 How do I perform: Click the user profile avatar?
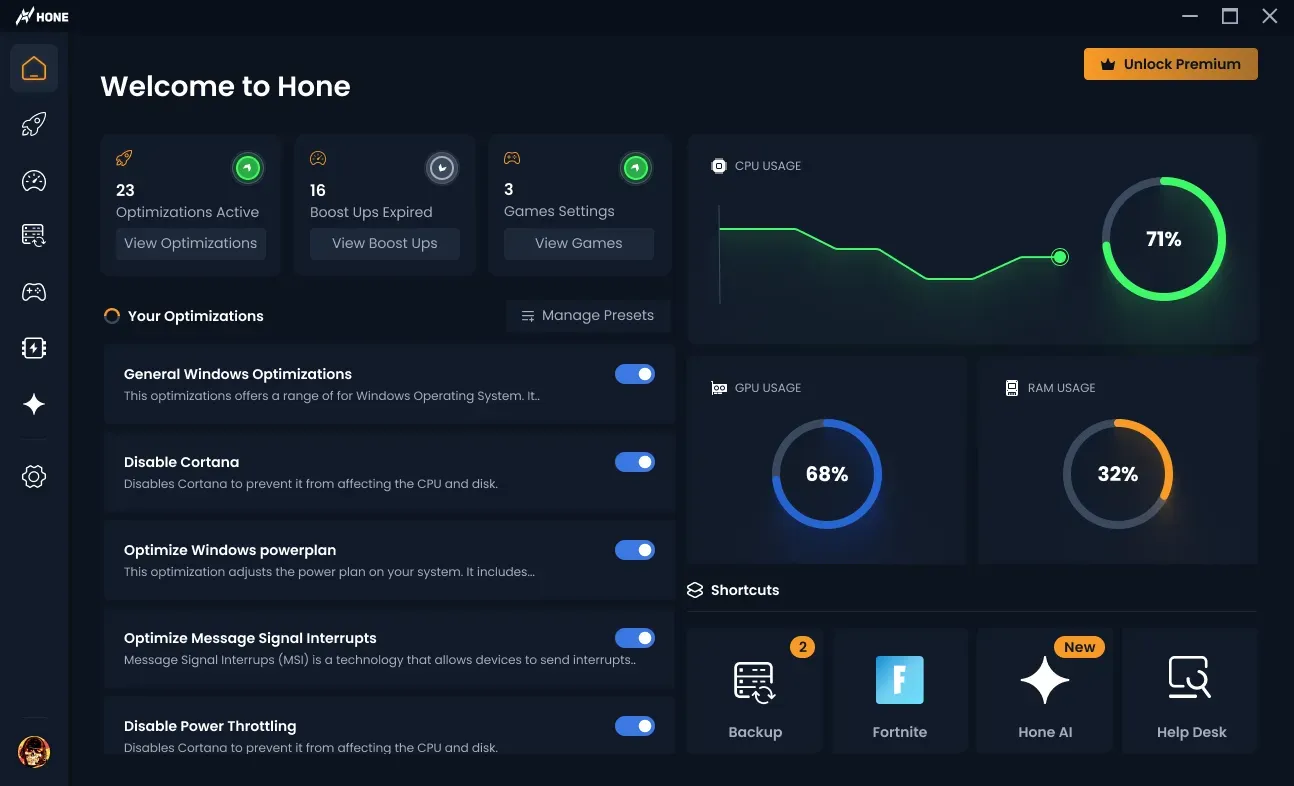click(x=34, y=751)
